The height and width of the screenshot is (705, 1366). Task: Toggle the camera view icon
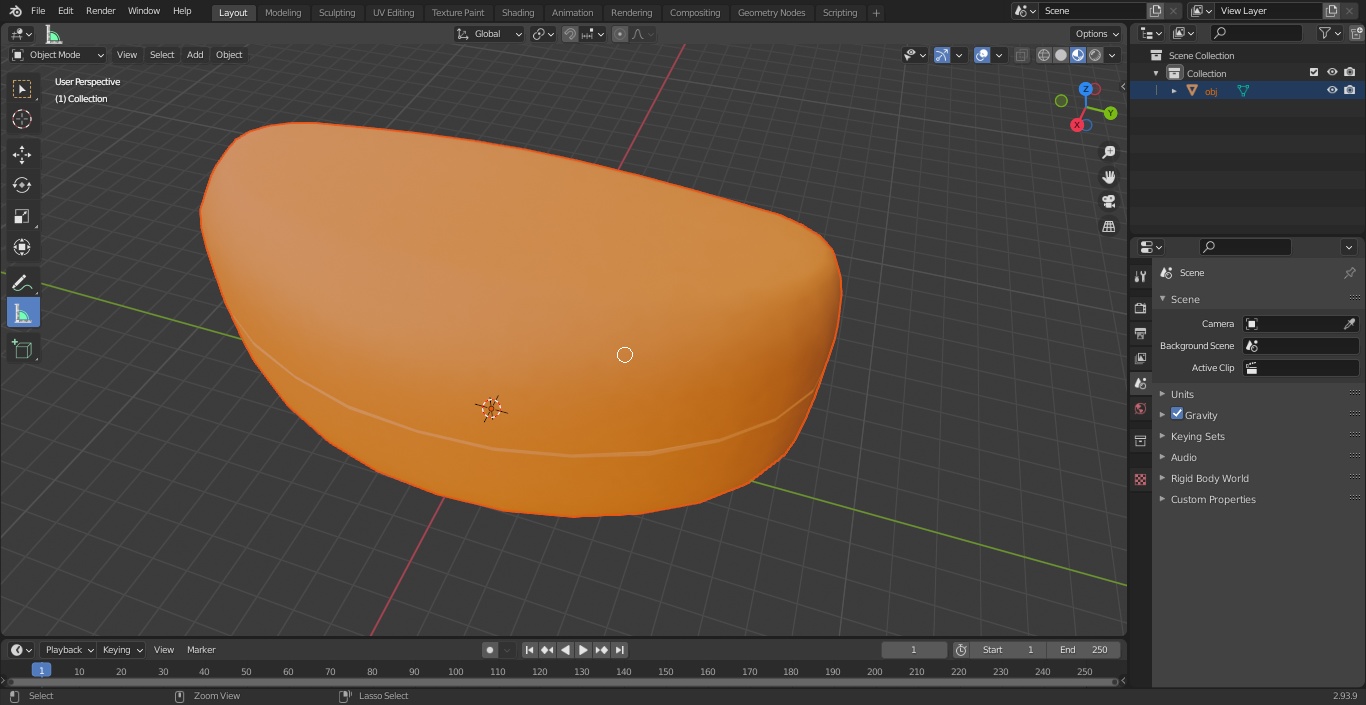pyautogui.click(x=1109, y=201)
